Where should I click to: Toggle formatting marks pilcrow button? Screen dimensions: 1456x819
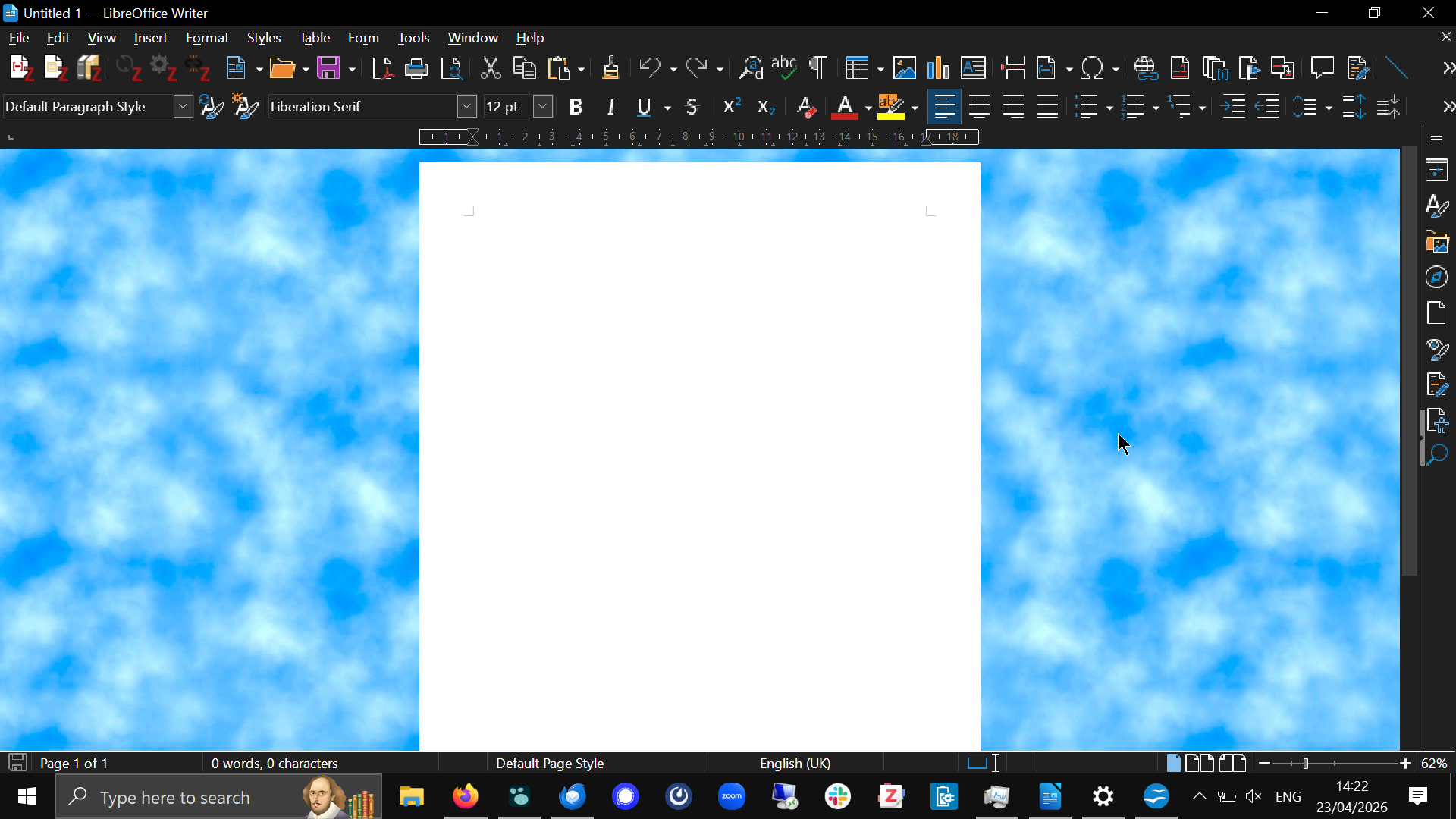click(817, 68)
